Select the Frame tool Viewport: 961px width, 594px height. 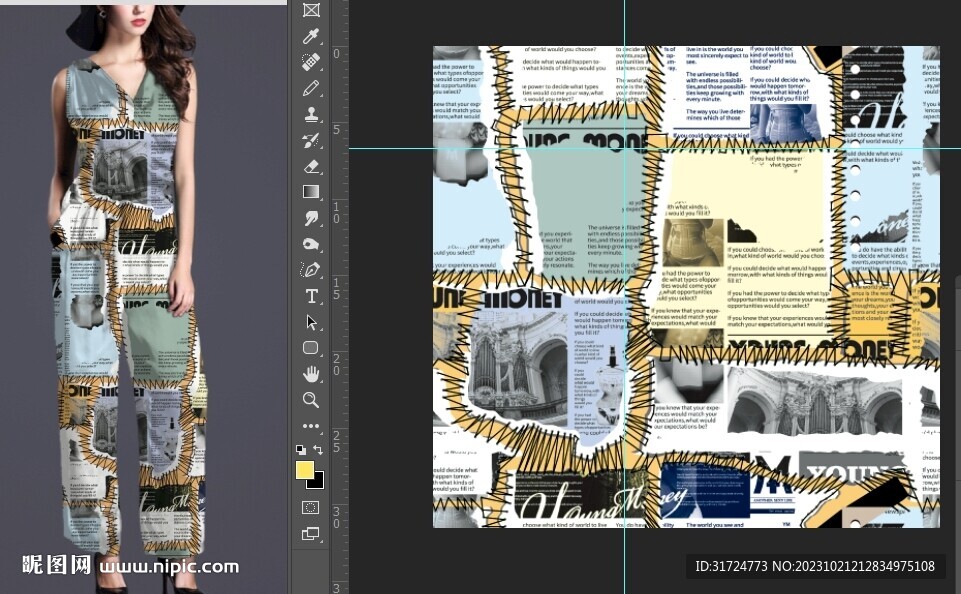pos(311,10)
